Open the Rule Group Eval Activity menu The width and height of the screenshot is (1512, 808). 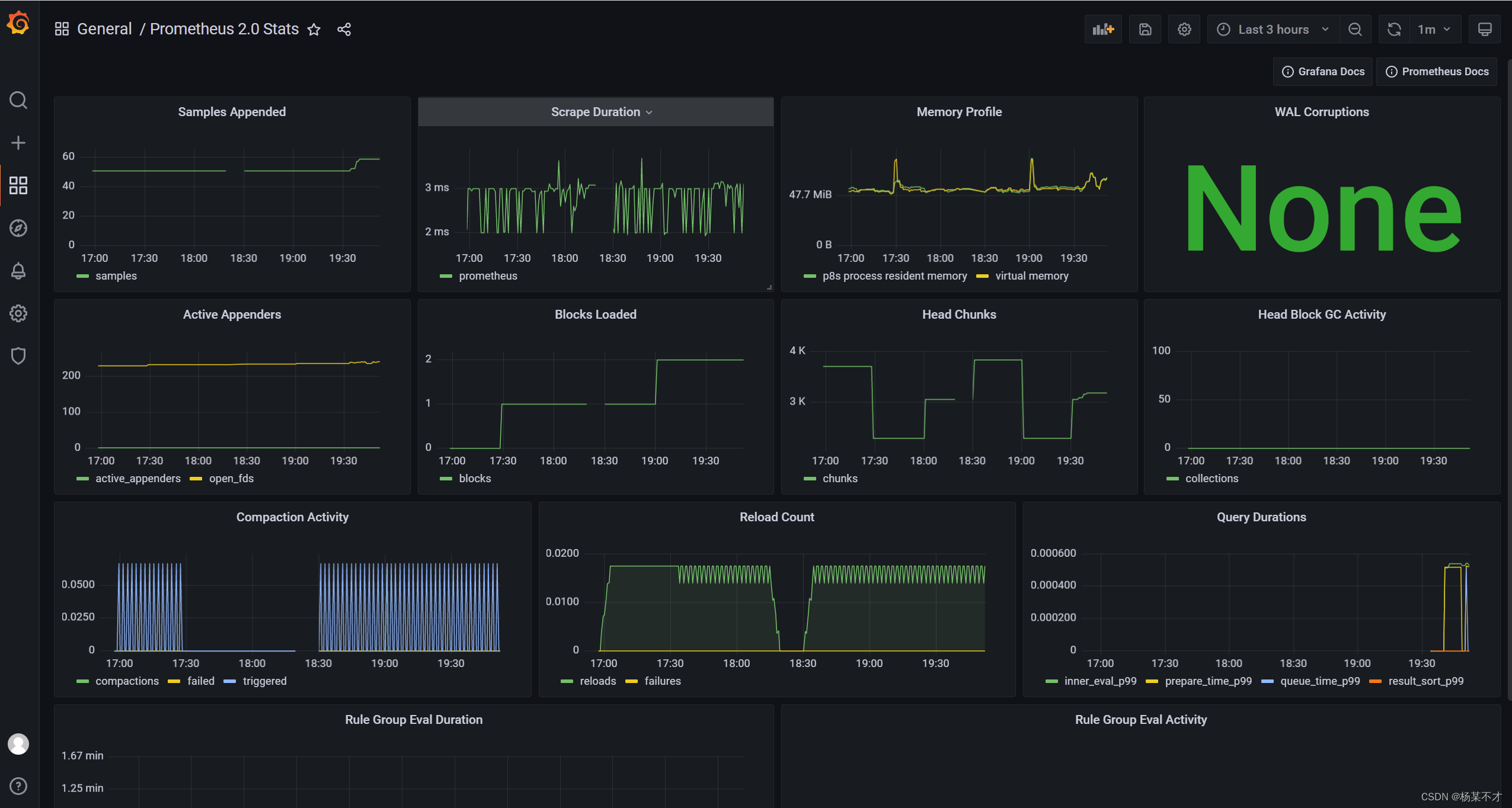tap(1141, 720)
